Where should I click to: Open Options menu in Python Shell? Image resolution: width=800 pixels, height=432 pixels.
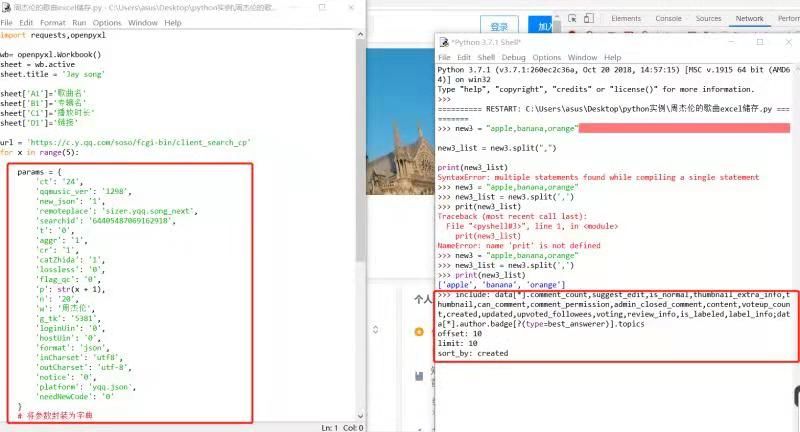click(546, 57)
